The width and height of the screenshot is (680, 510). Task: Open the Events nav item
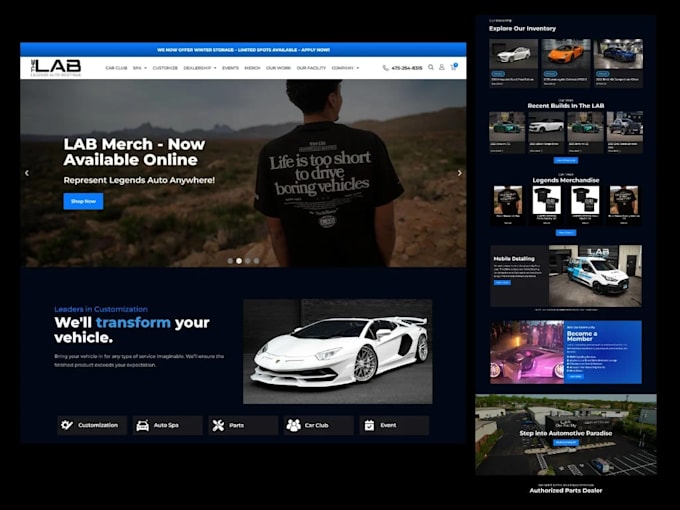pos(230,68)
